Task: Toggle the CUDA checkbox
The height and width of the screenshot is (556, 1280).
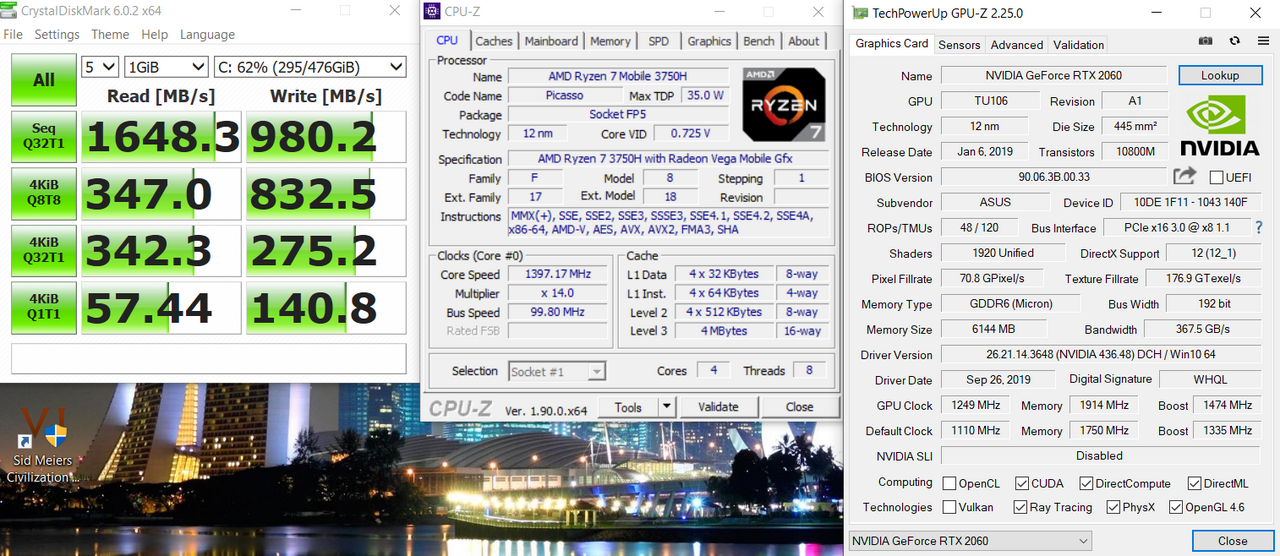Action: [1022, 483]
